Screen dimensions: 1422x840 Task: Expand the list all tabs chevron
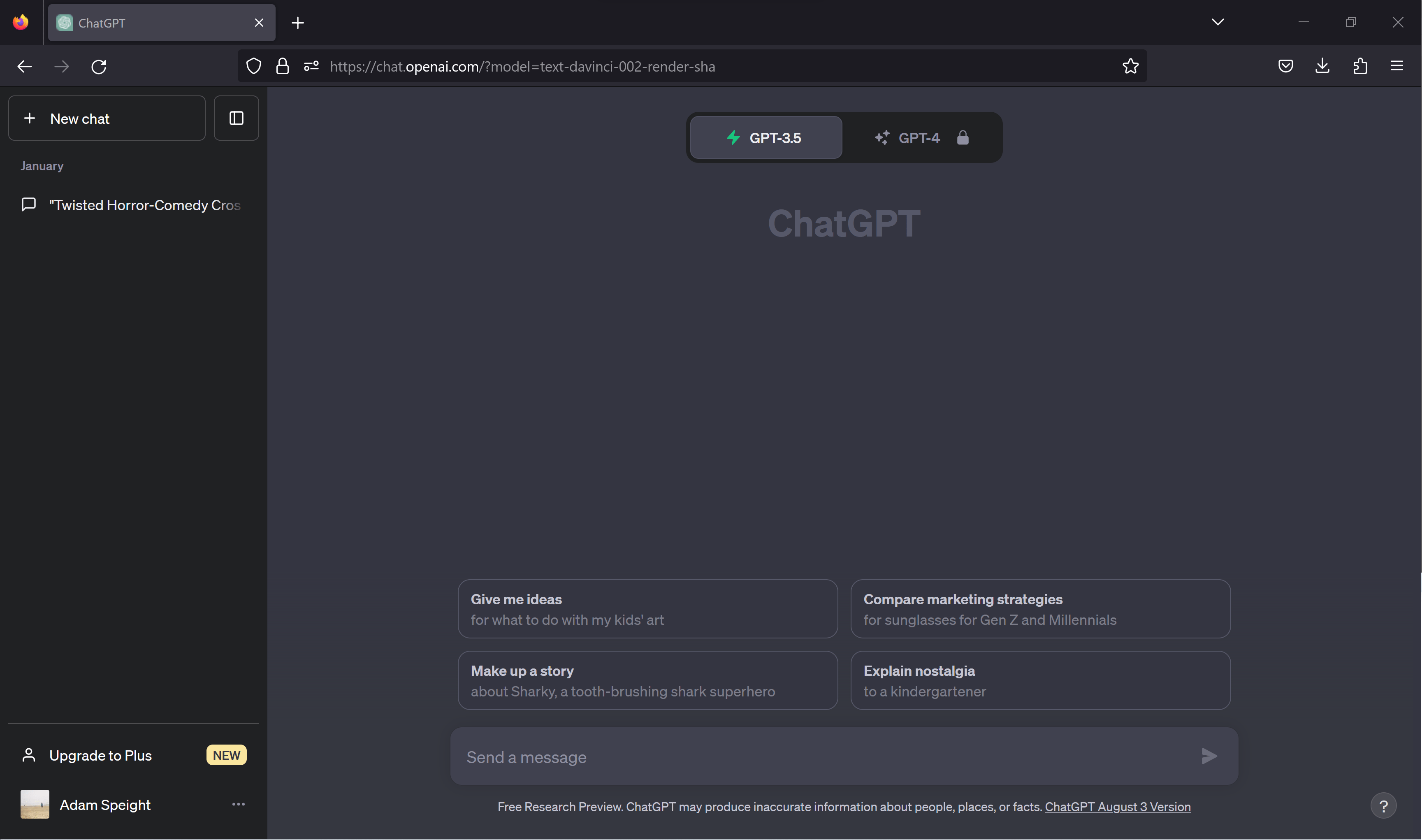click(1218, 22)
